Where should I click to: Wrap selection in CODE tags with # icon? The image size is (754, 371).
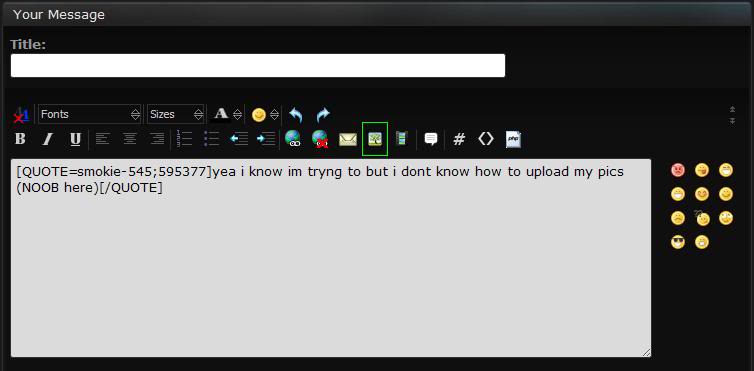[459, 139]
